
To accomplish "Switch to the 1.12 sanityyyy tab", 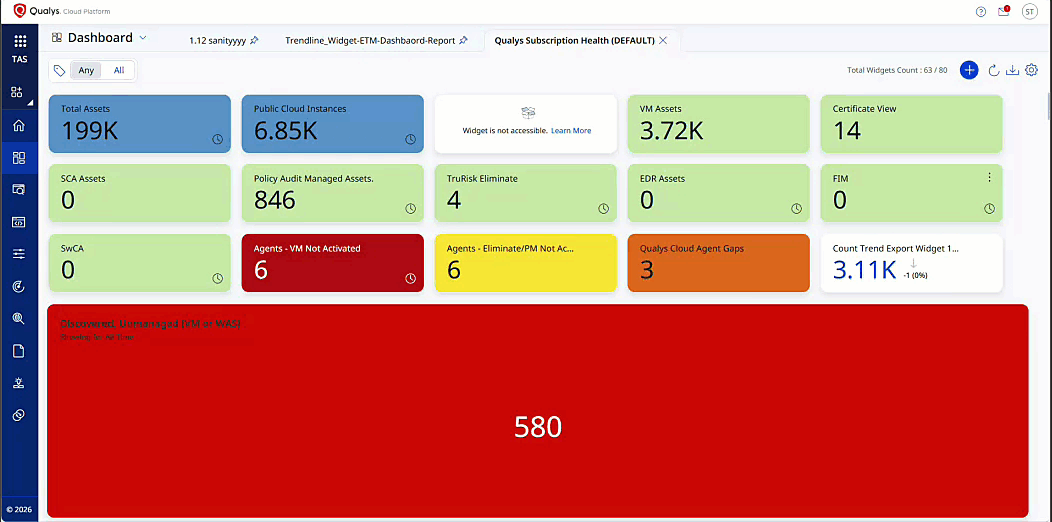I will tap(218, 41).
